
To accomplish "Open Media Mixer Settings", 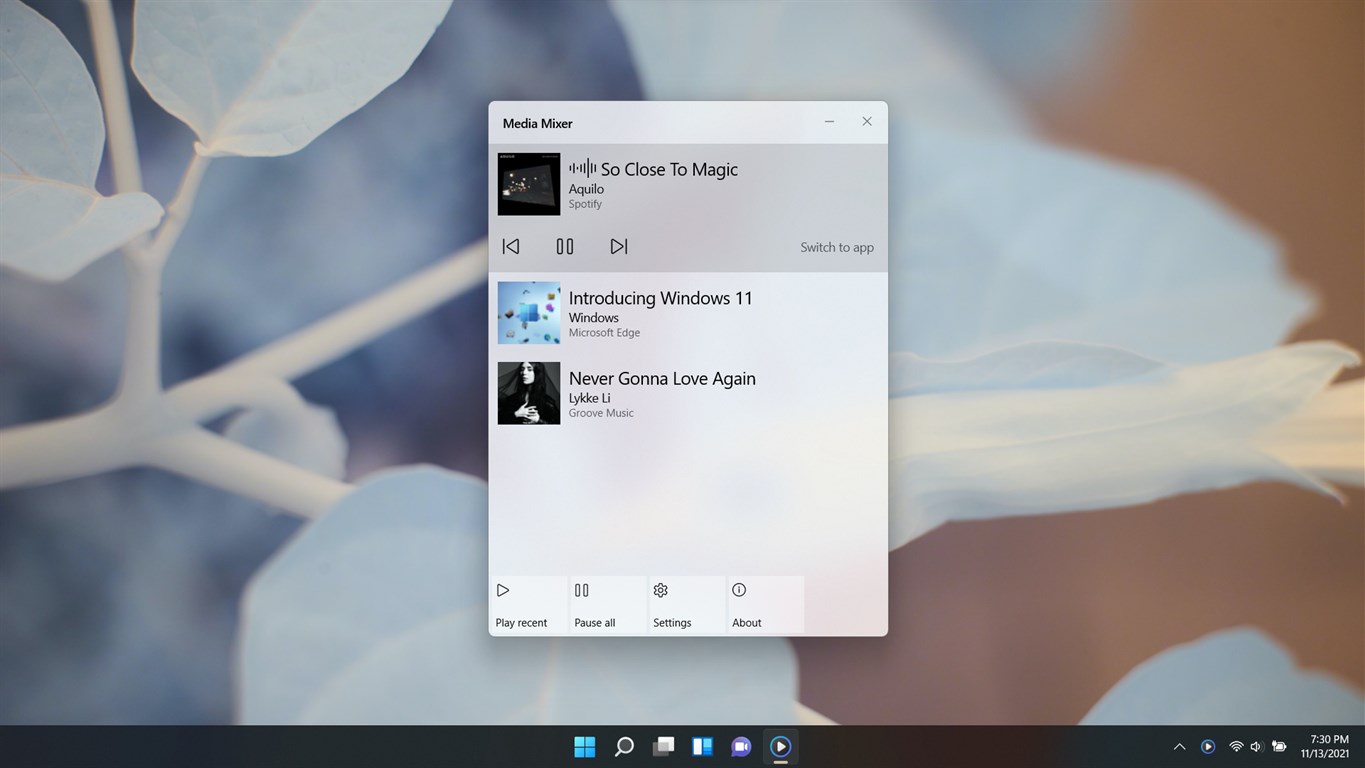I will coord(686,605).
